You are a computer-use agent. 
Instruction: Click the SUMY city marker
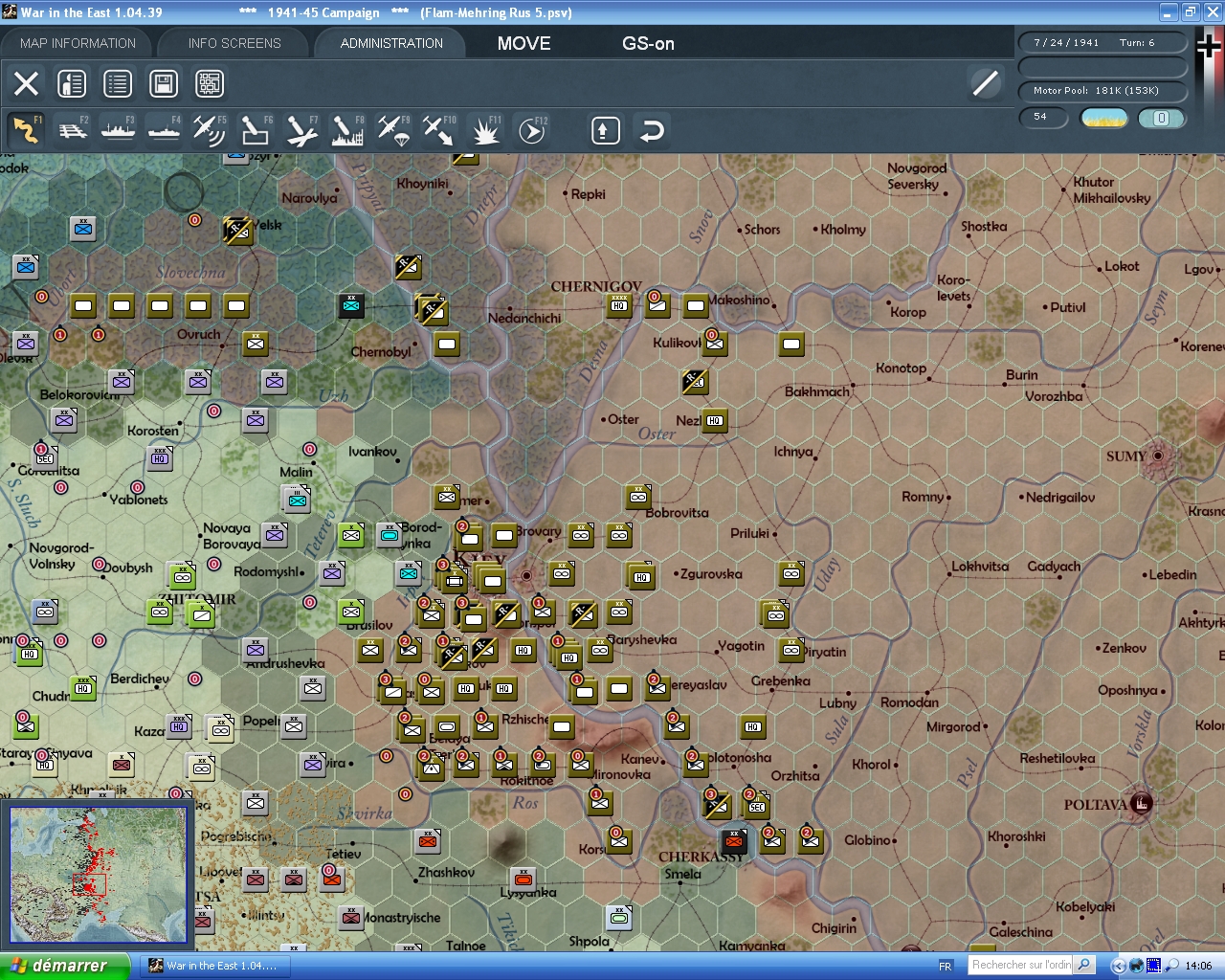[1158, 456]
